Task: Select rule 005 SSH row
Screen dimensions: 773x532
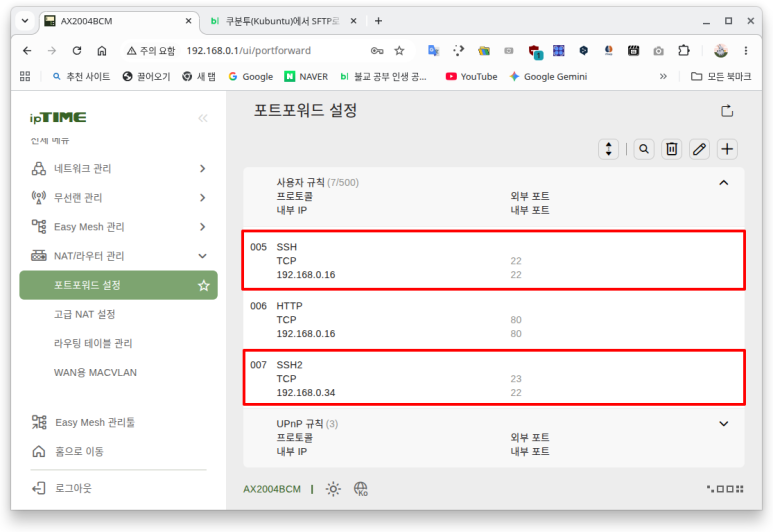Action: (x=493, y=260)
